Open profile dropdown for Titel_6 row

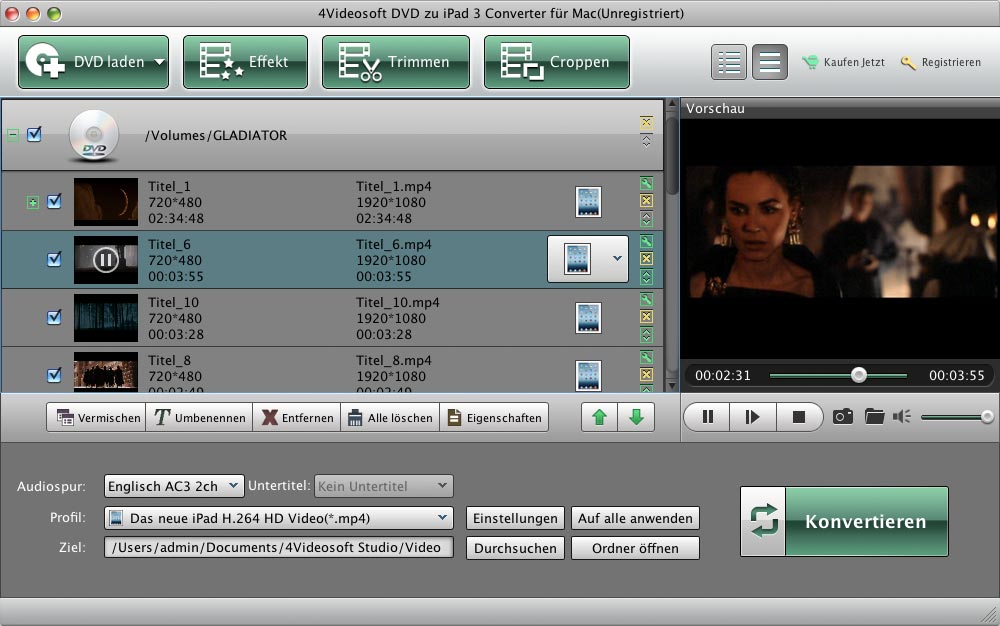click(617, 259)
